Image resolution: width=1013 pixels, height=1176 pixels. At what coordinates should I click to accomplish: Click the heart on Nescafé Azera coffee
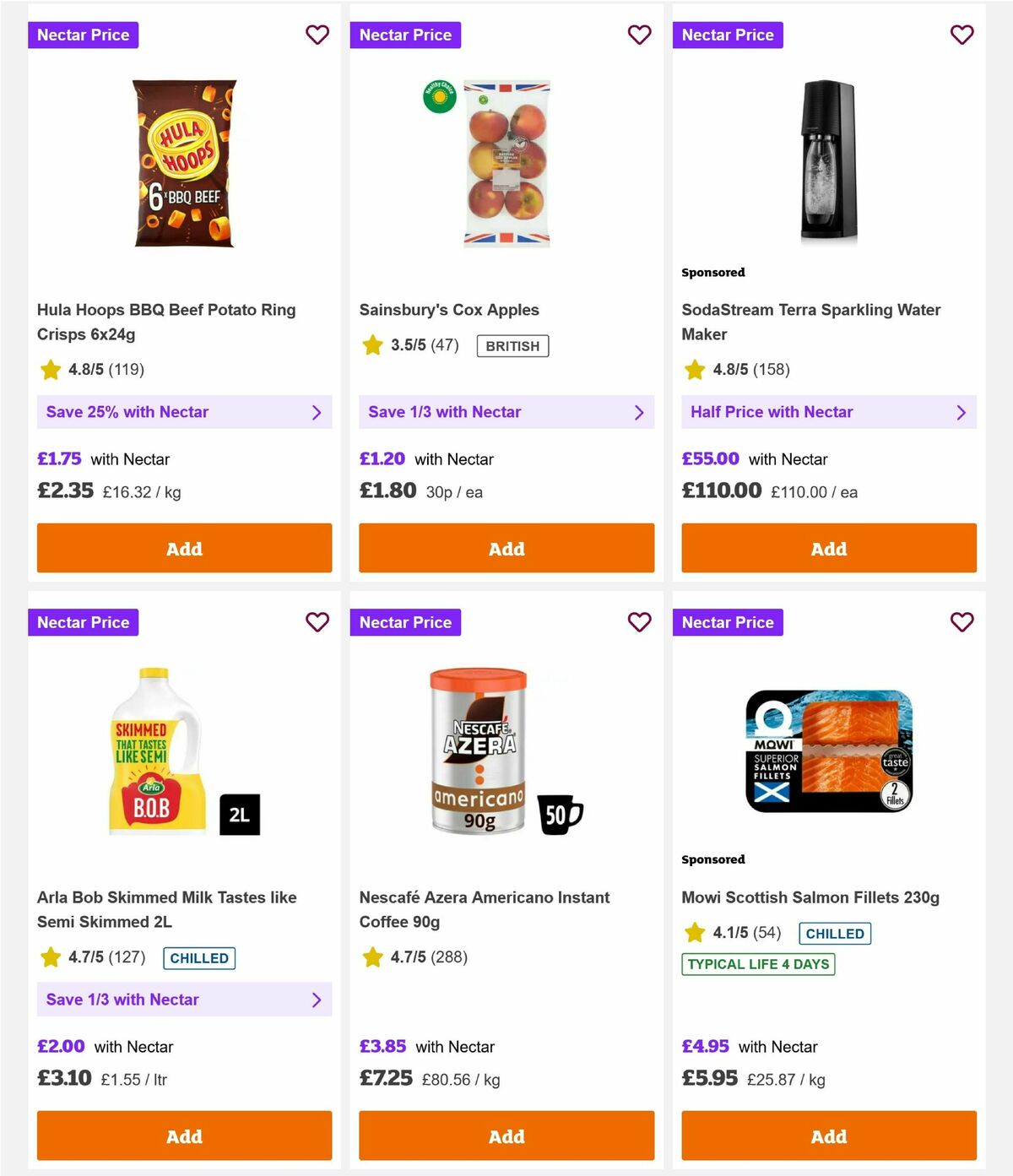click(639, 622)
